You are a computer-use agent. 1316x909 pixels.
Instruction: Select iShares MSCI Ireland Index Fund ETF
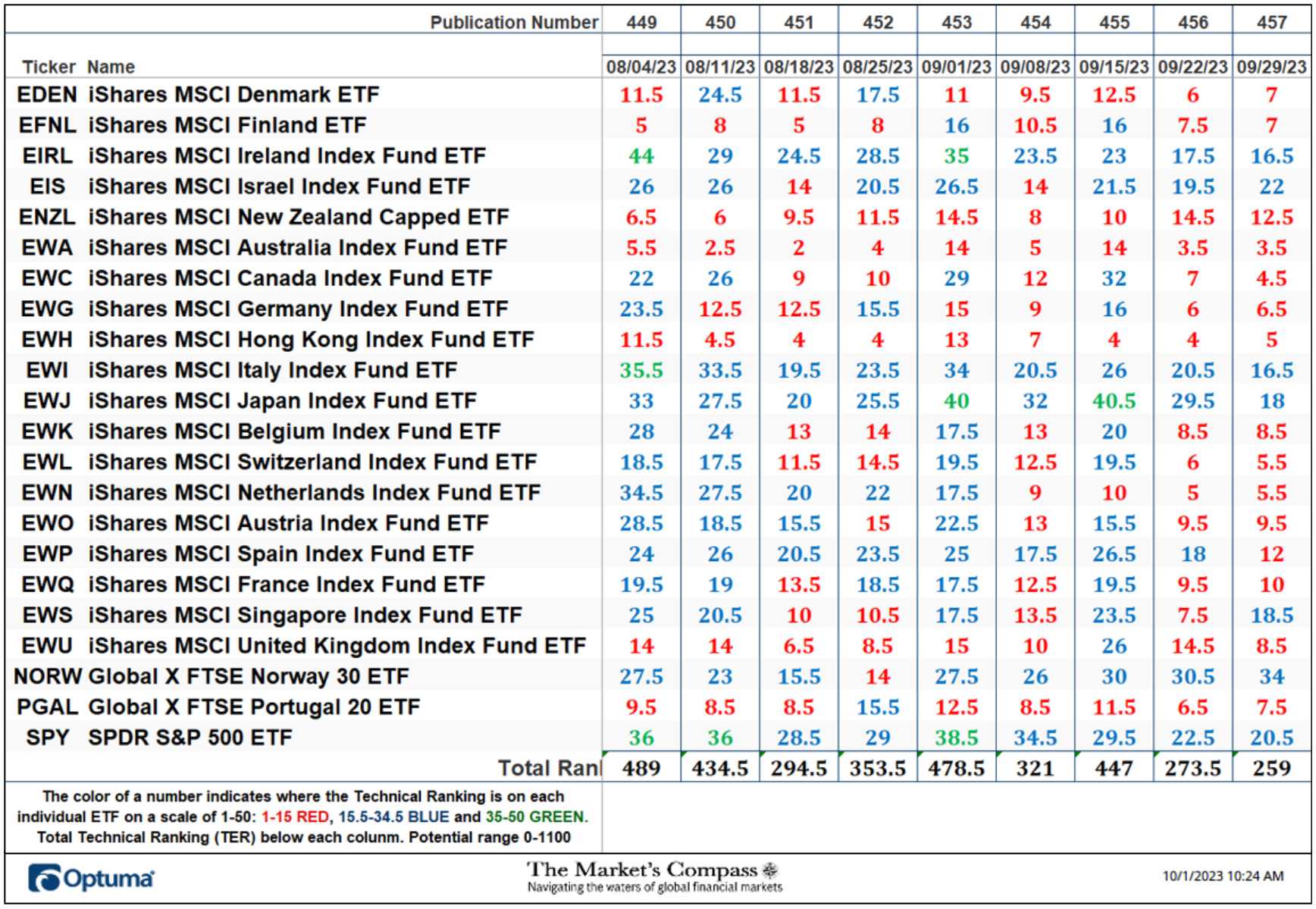pyautogui.click(x=287, y=156)
